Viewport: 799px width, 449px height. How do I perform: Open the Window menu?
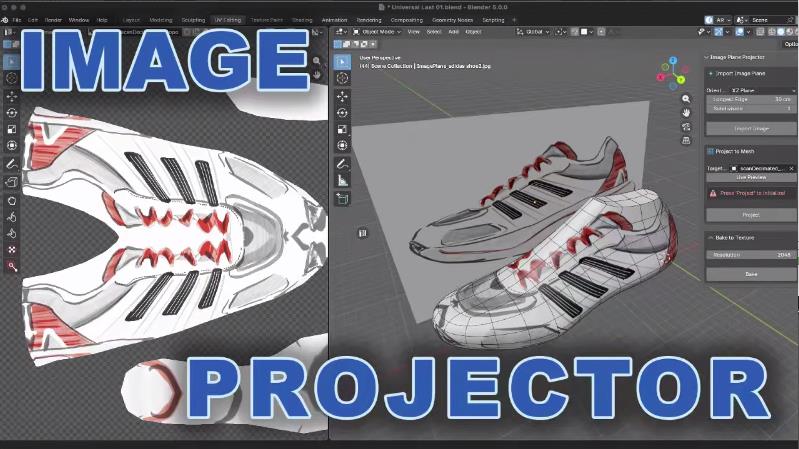tap(78, 20)
